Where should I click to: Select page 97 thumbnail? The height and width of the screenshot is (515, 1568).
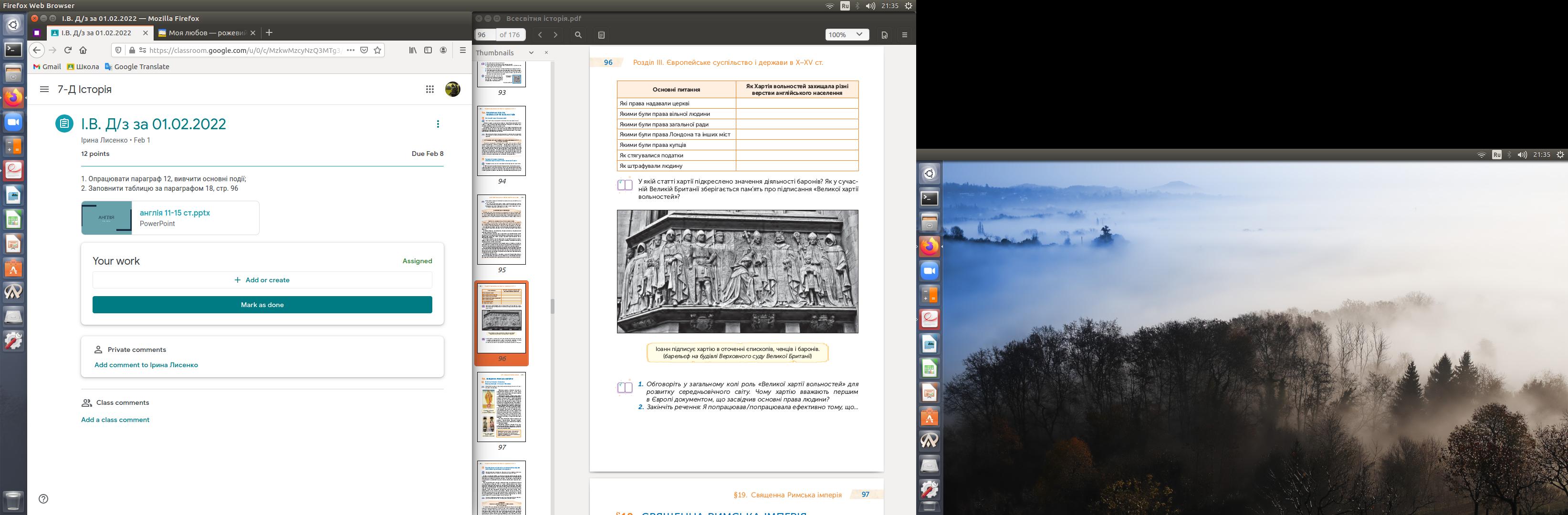(x=501, y=407)
